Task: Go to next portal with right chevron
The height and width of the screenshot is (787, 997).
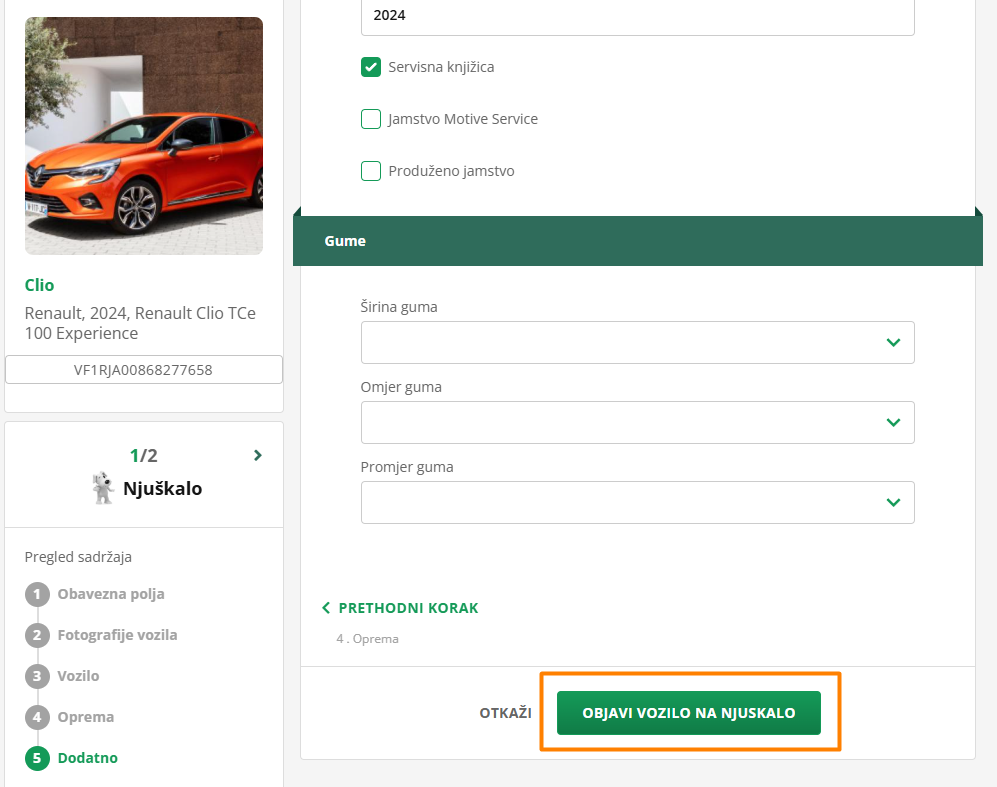Action: coord(258,456)
